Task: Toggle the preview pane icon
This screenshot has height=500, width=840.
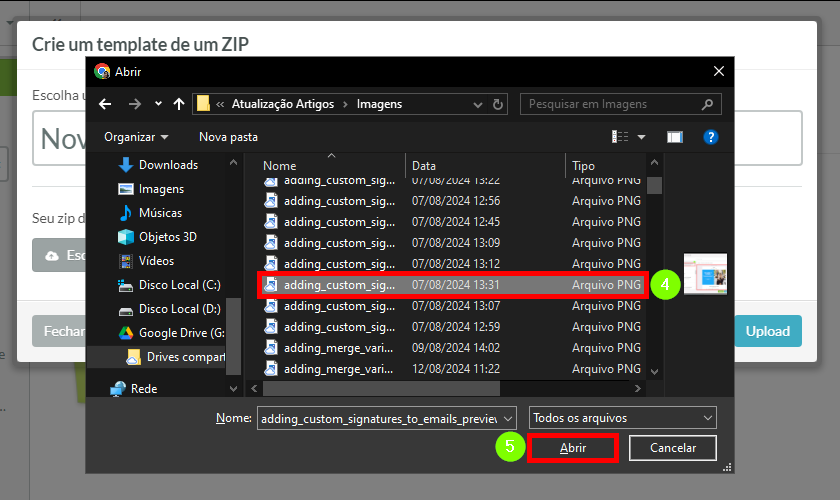Action: pyautogui.click(x=674, y=137)
